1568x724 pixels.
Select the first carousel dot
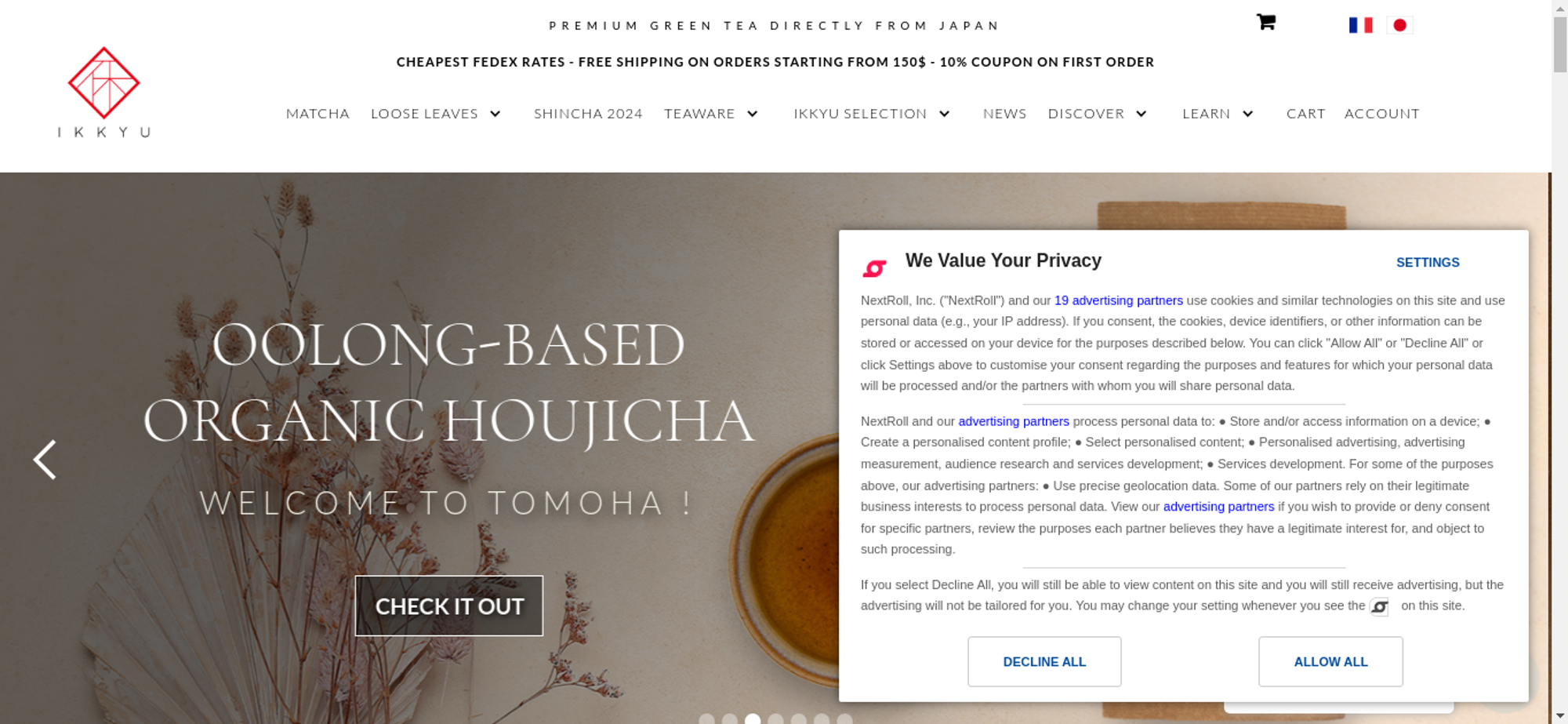click(706, 719)
